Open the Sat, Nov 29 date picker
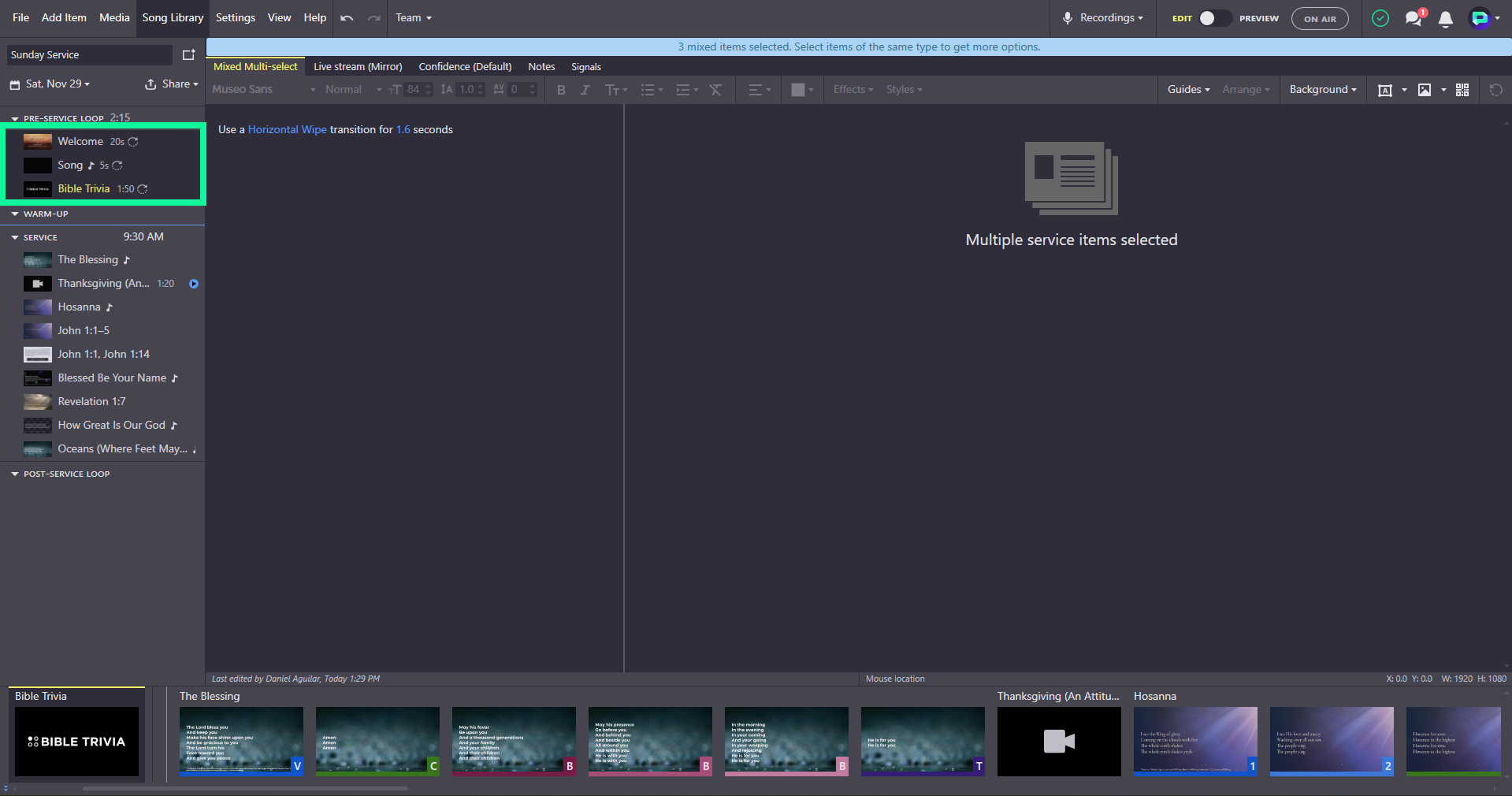The height and width of the screenshot is (796, 1512). [x=50, y=84]
